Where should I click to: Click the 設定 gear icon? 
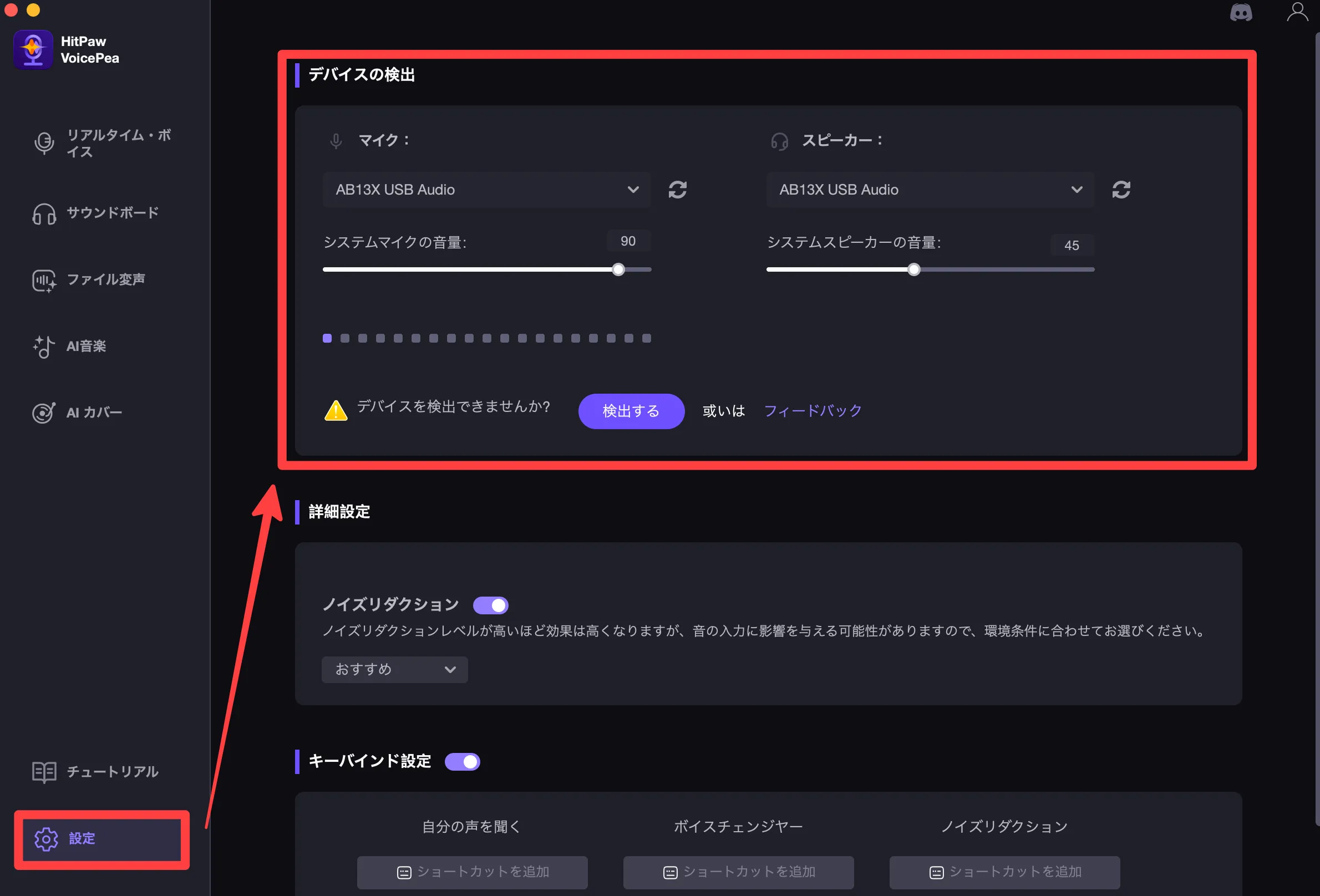(x=46, y=839)
